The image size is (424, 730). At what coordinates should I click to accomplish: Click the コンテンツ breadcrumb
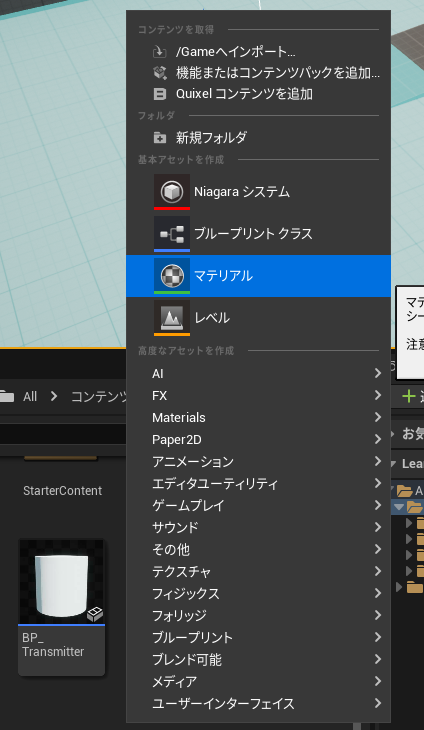coord(99,397)
